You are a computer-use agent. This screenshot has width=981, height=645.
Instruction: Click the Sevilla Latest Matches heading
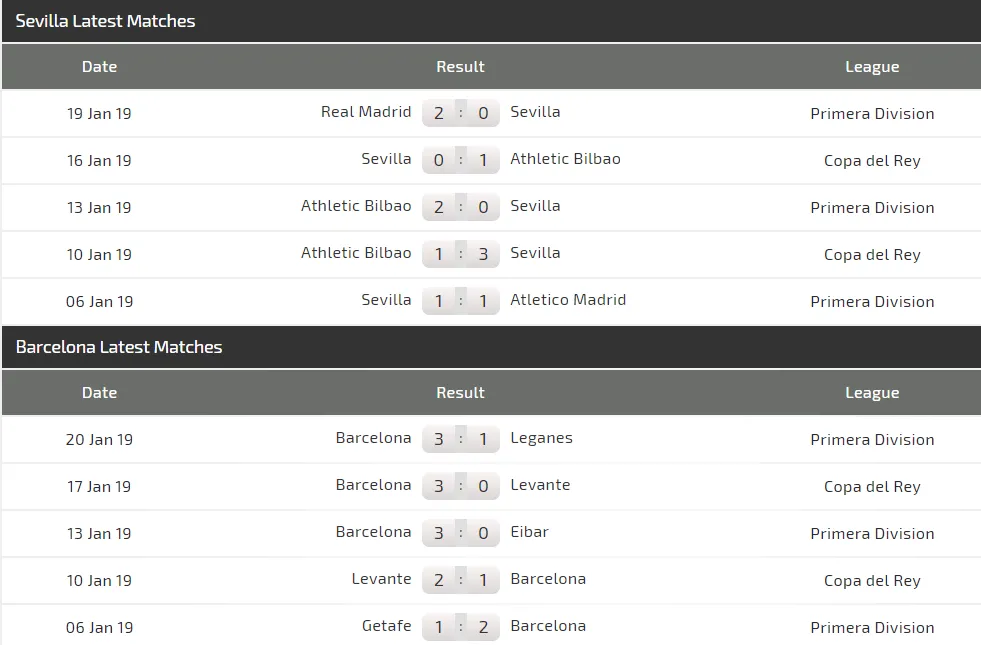coord(105,21)
